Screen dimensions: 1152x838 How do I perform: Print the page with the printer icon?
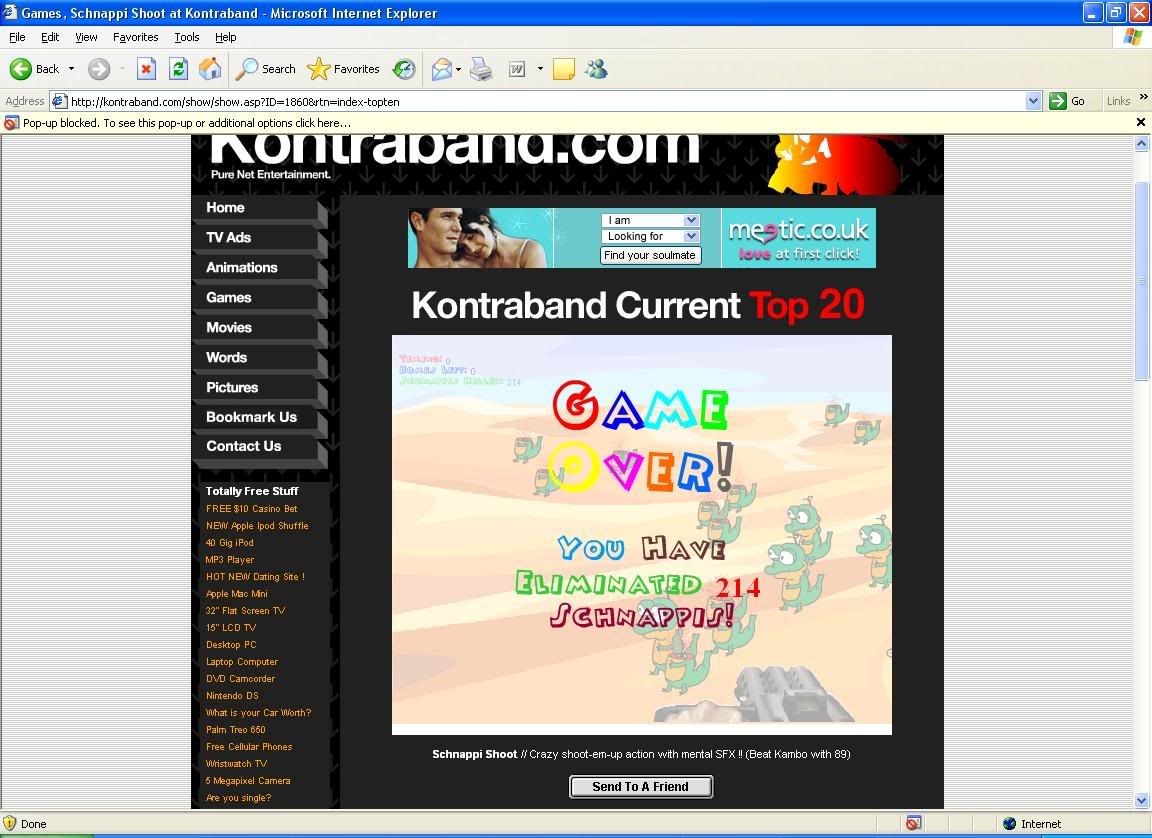[x=481, y=69]
